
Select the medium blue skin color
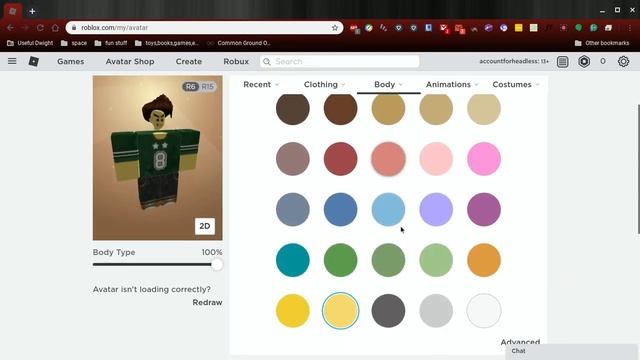[340, 209]
